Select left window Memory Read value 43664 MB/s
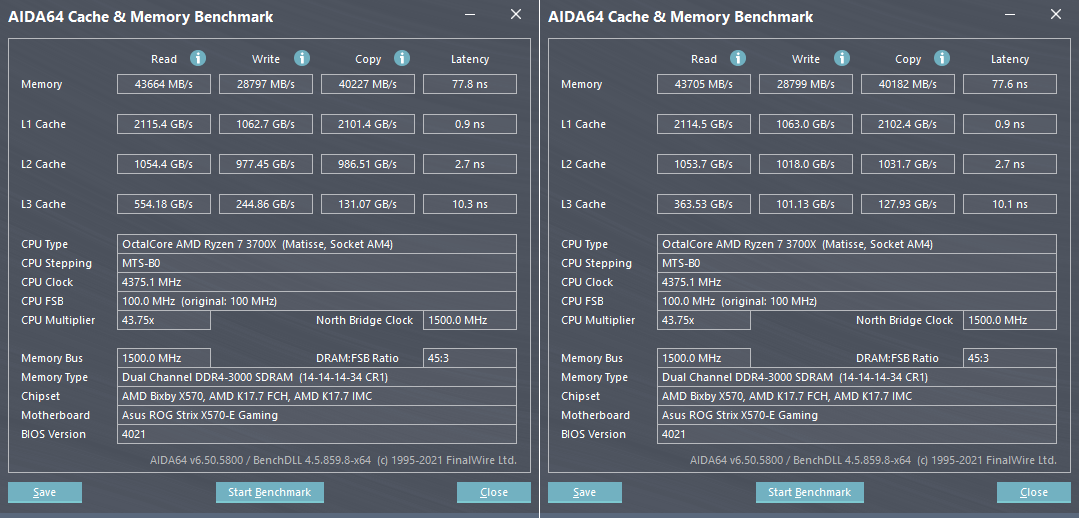Image resolution: width=1081 pixels, height=518 pixels. pos(163,84)
